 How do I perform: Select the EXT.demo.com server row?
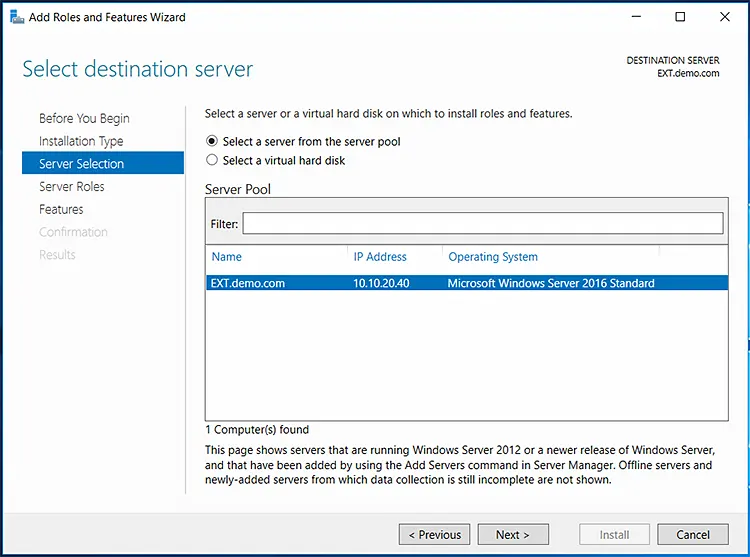click(x=467, y=283)
